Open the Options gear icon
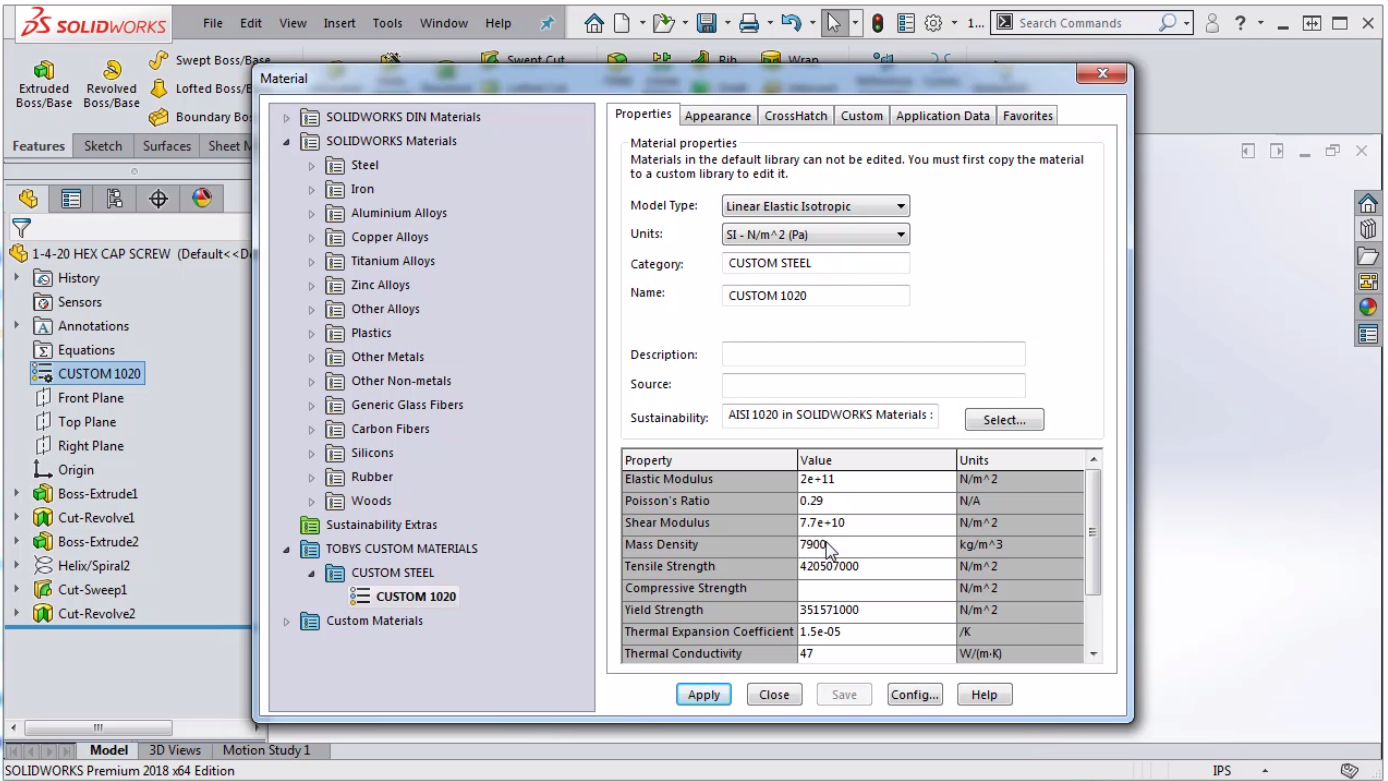 pos(933,23)
